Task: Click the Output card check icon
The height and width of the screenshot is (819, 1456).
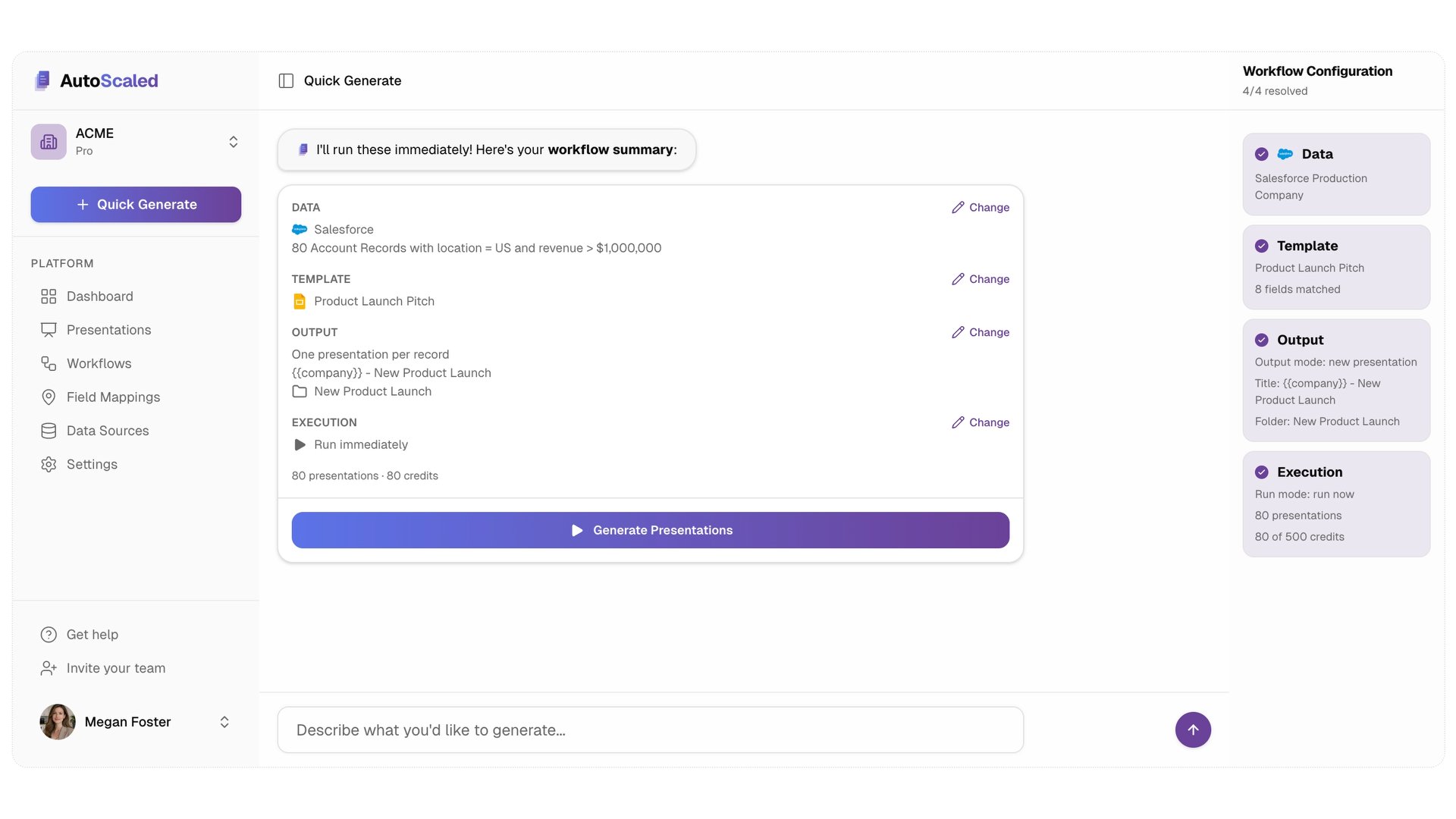Action: coord(1262,340)
